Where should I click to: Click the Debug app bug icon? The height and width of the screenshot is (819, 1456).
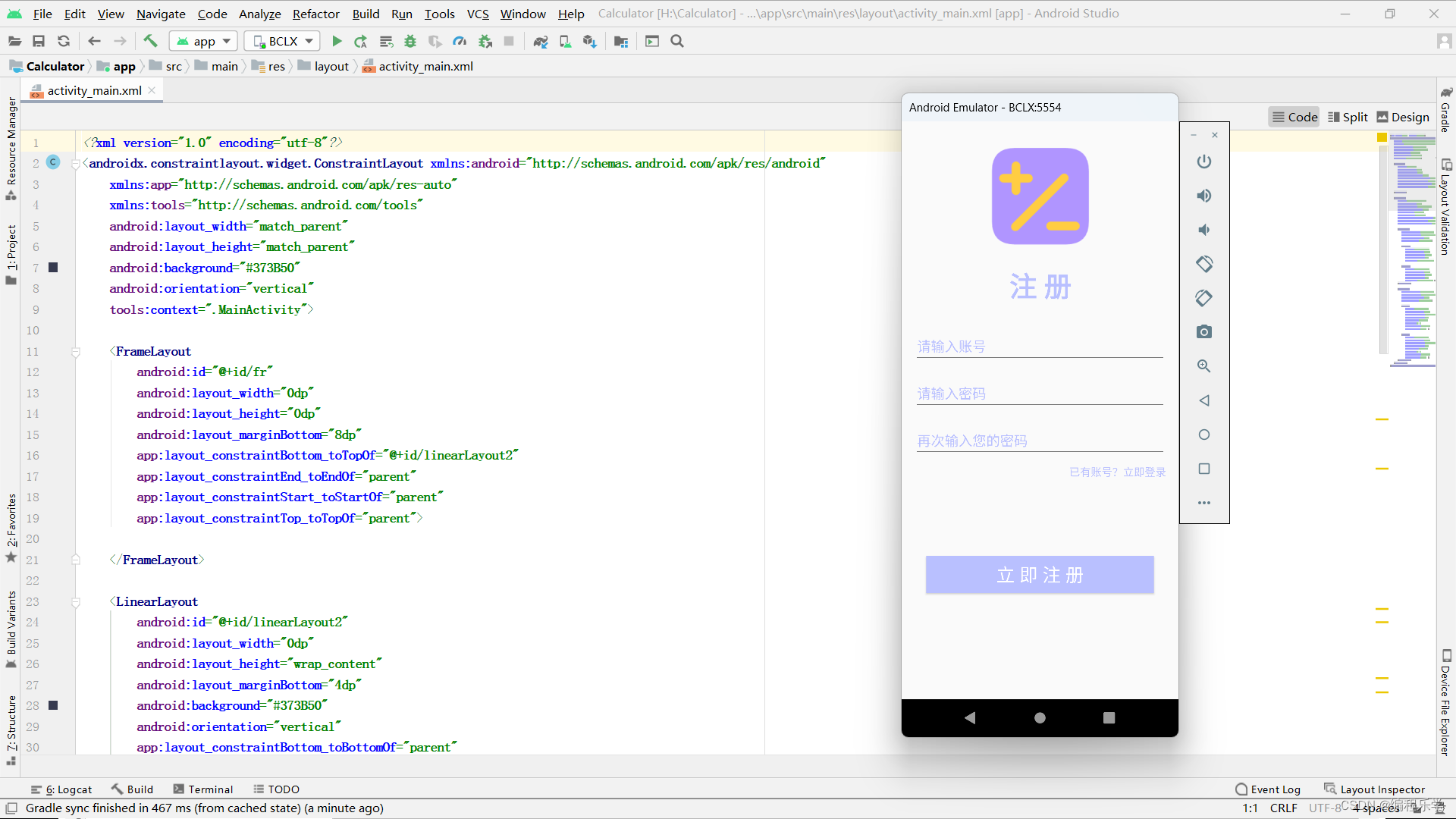point(410,41)
